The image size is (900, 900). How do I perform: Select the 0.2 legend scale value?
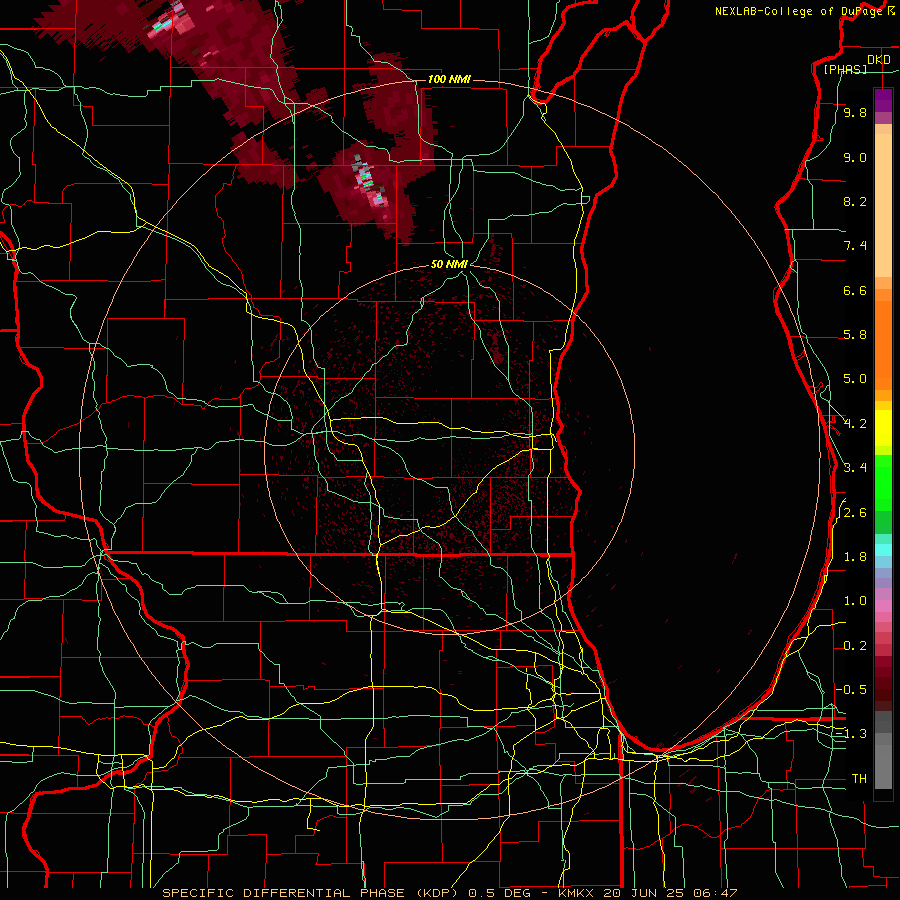click(855, 646)
